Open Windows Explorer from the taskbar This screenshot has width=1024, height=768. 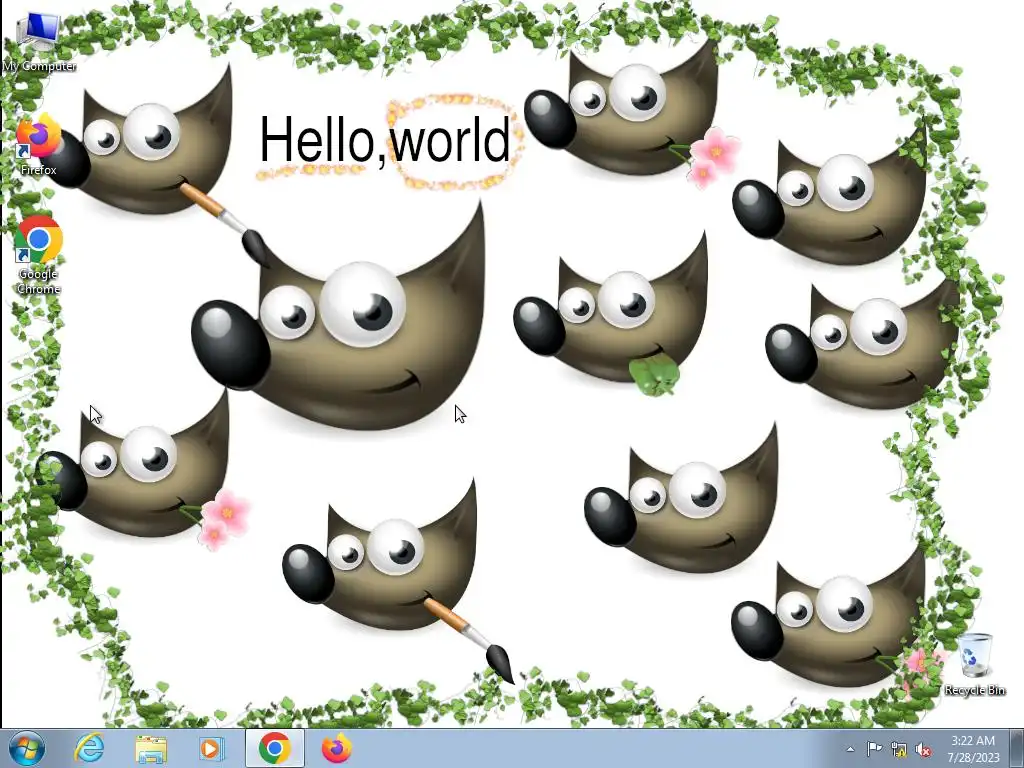click(151, 748)
